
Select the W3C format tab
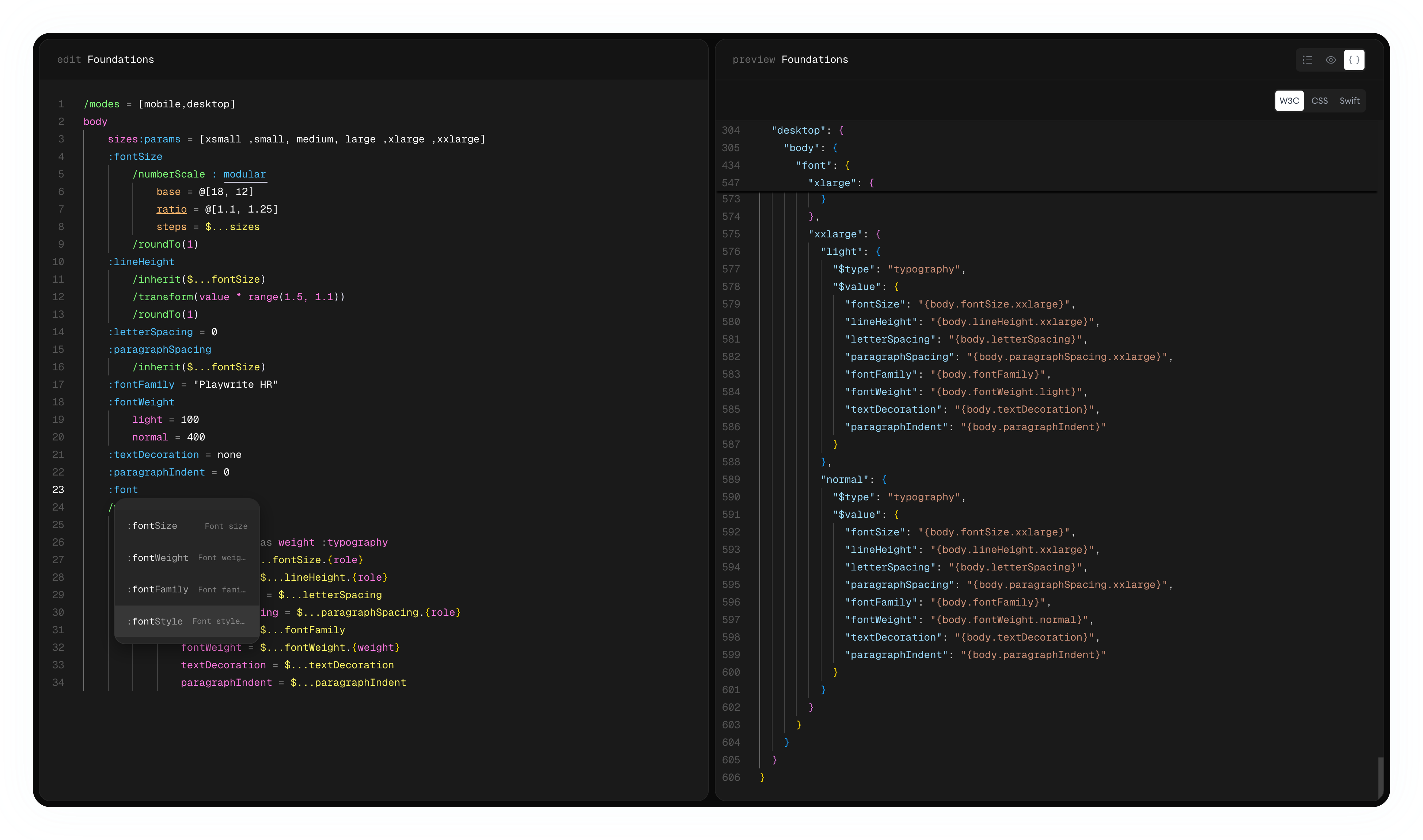point(1289,101)
